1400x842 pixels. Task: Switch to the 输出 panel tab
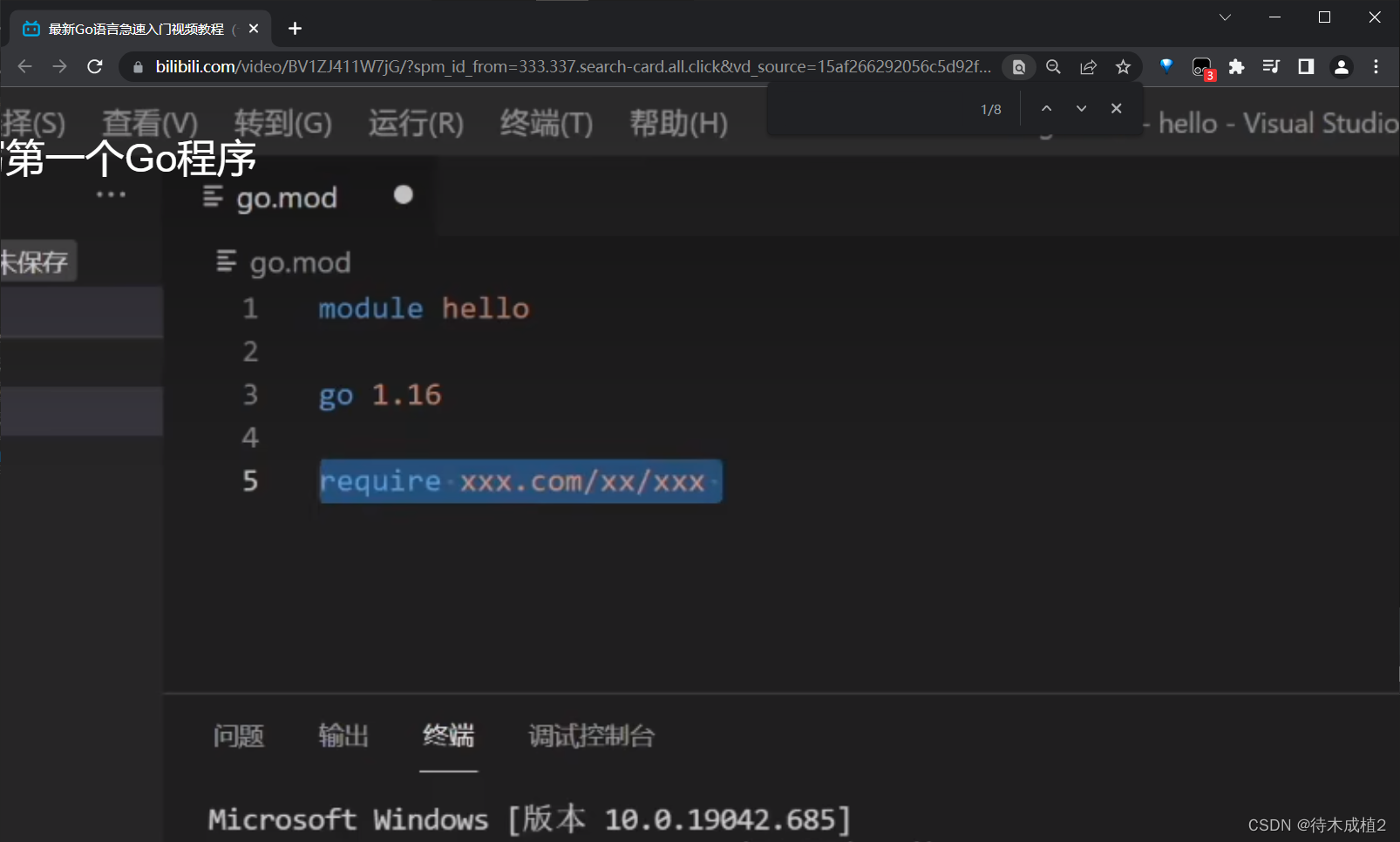pyautogui.click(x=343, y=736)
